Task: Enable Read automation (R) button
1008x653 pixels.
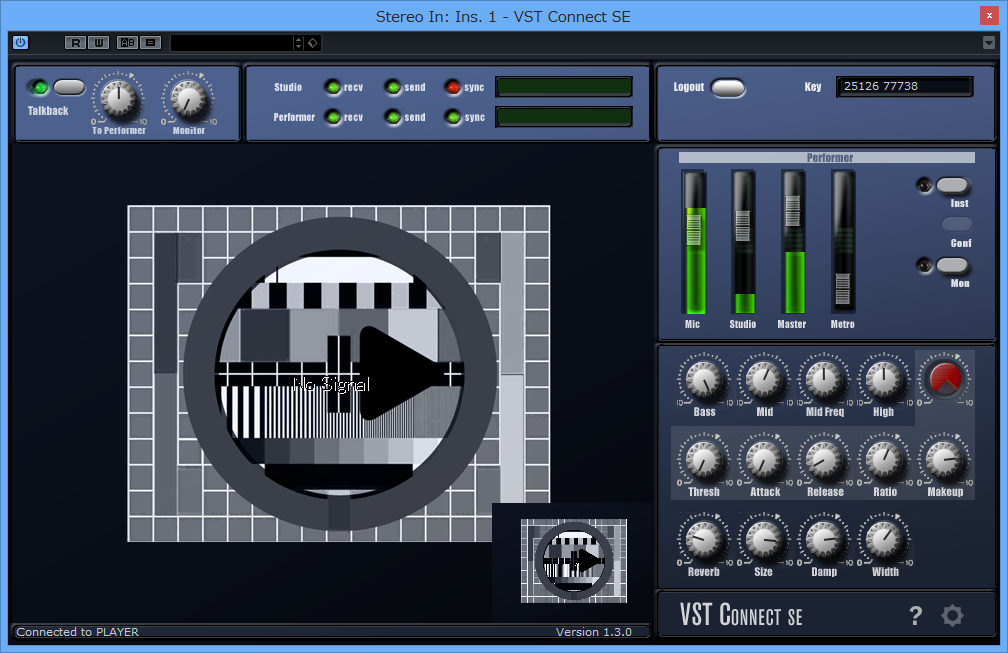Action: [x=75, y=42]
